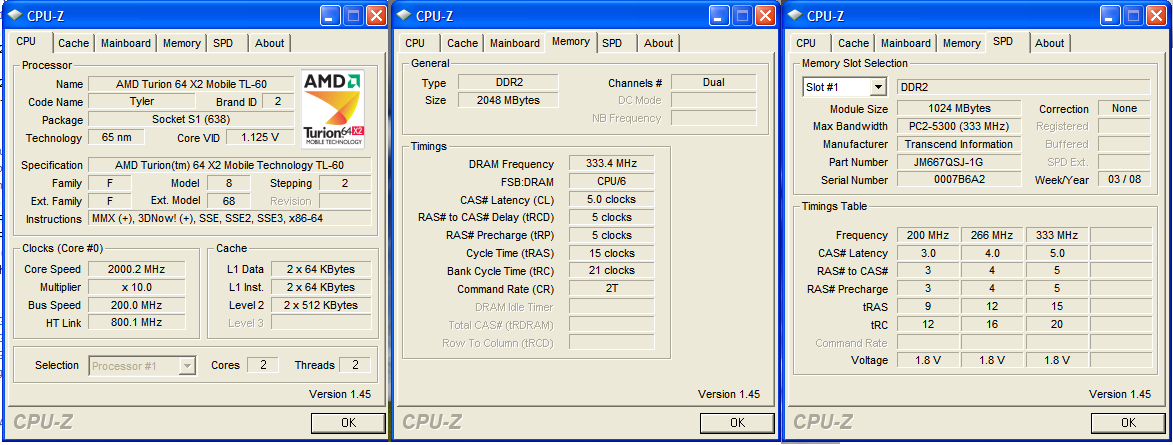Image resolution: width=1173 pixels, height=445 pixels.
Task: Click the memory Size value 2048 MBytes
Action: click(508, 100)
